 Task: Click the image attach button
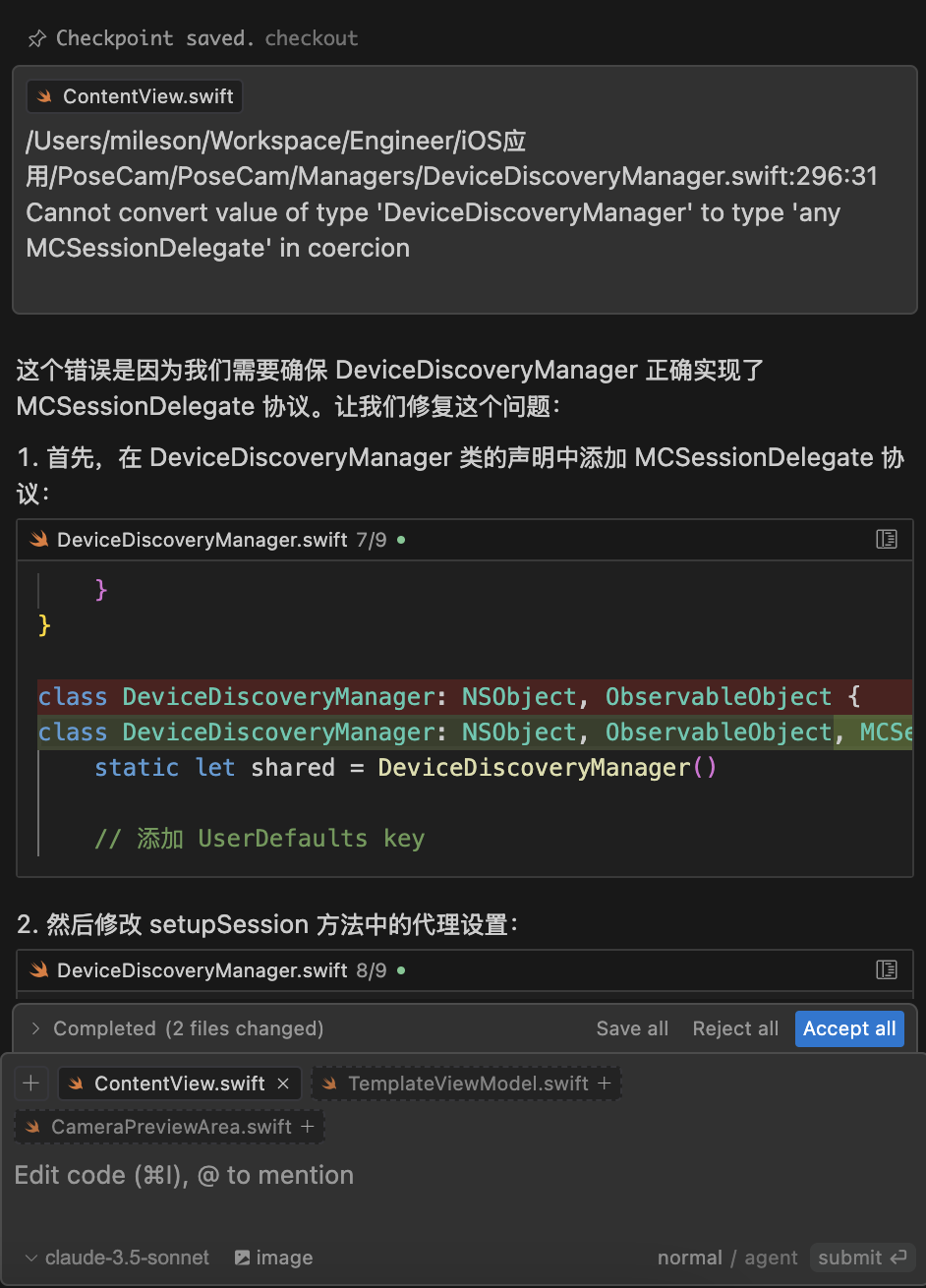(273, 1258)
